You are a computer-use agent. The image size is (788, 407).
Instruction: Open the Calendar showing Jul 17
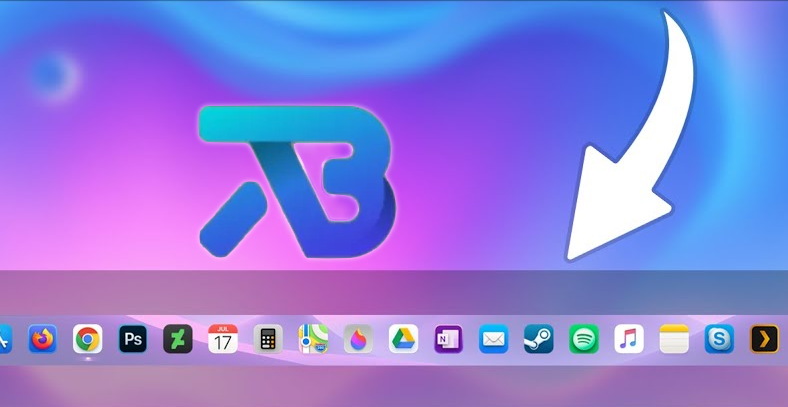pyautogui.click(x=223, y=339)
